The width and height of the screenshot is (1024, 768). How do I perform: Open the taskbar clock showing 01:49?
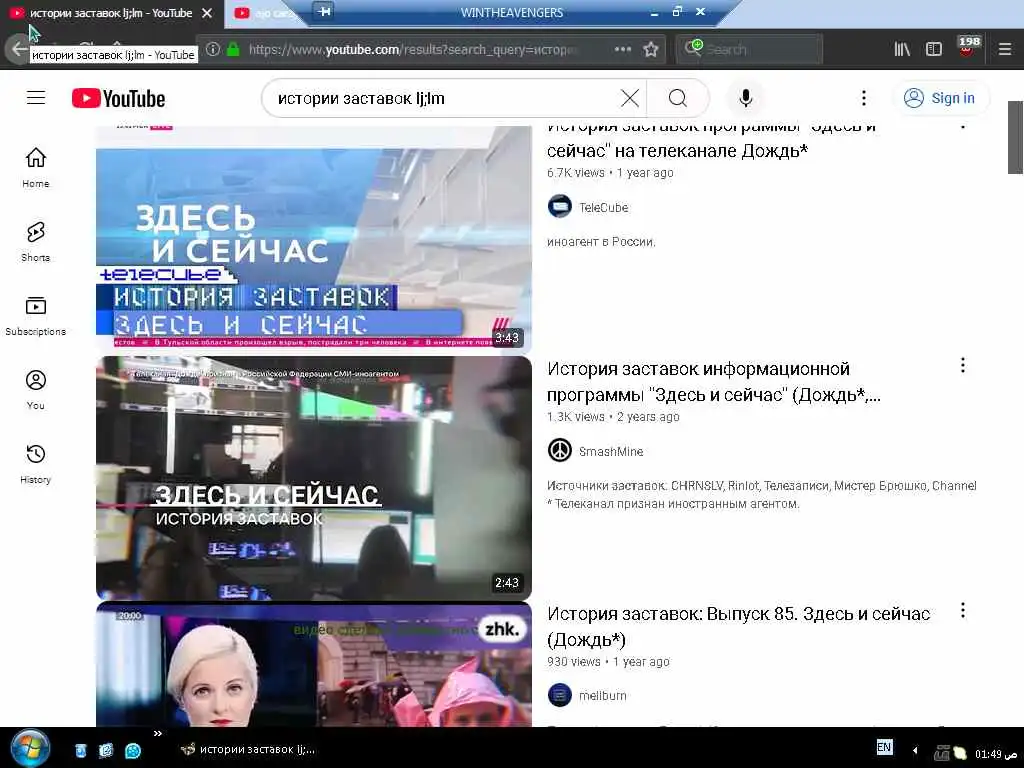pos(995,754)
